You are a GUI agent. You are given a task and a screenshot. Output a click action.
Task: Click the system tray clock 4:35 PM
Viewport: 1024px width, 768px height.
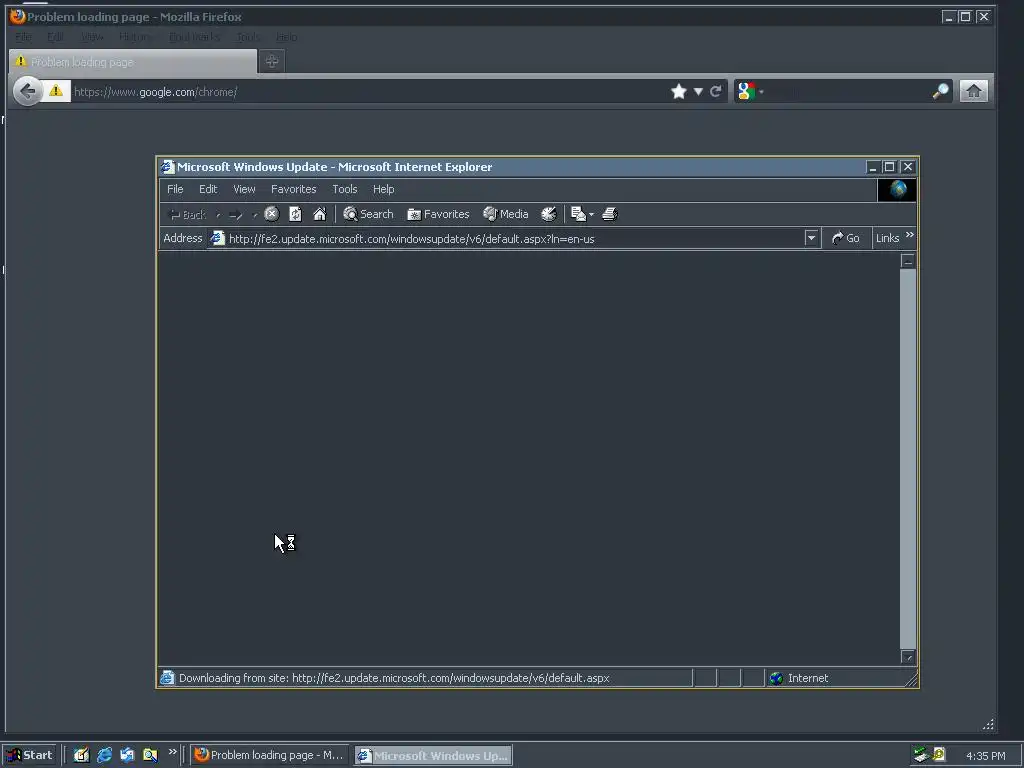985,756
